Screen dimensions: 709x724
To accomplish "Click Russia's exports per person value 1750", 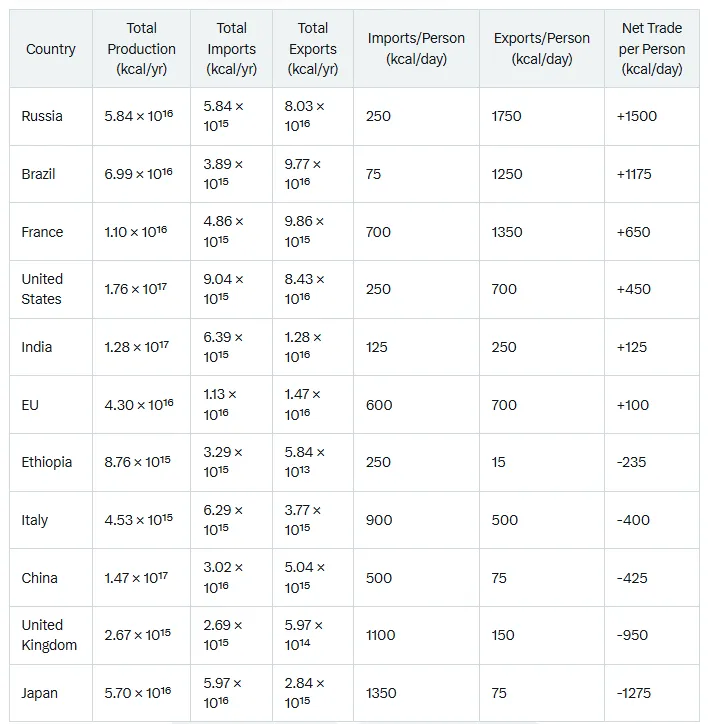I will point(506,116).
